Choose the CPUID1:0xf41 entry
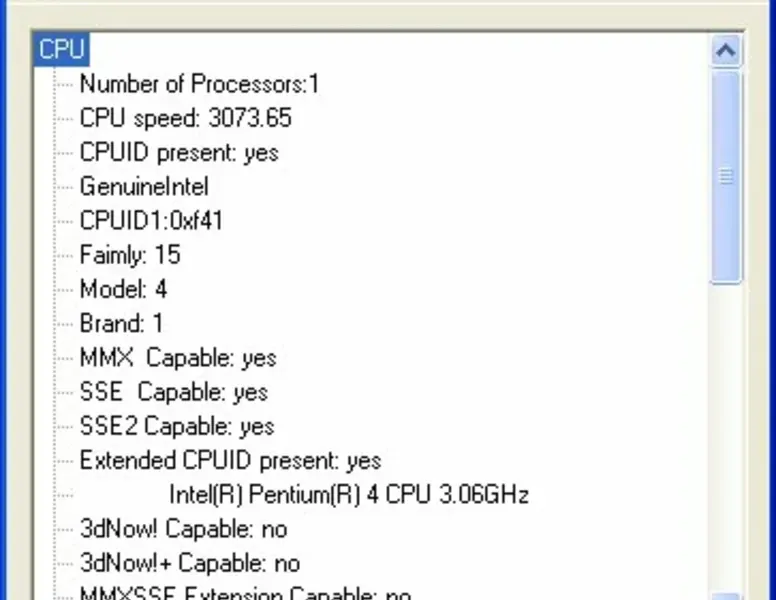 coord(151,221)
